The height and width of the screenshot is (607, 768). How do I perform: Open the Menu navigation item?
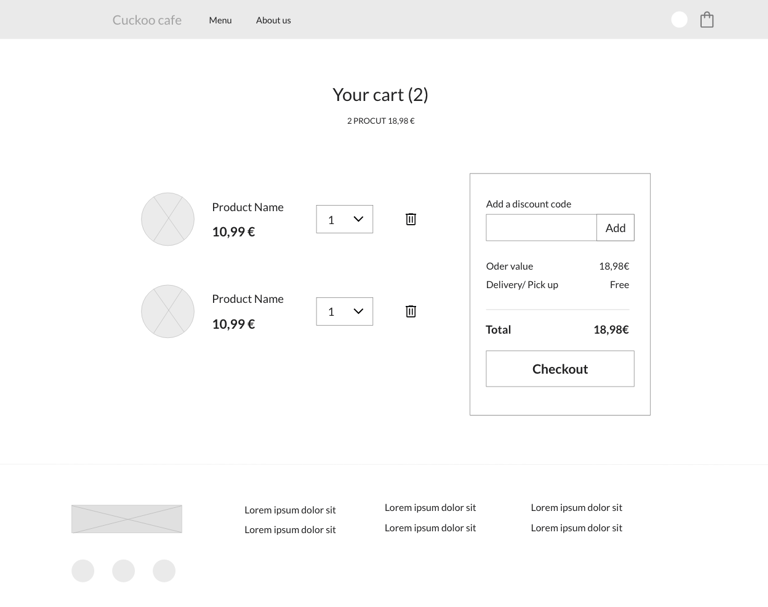220,21
